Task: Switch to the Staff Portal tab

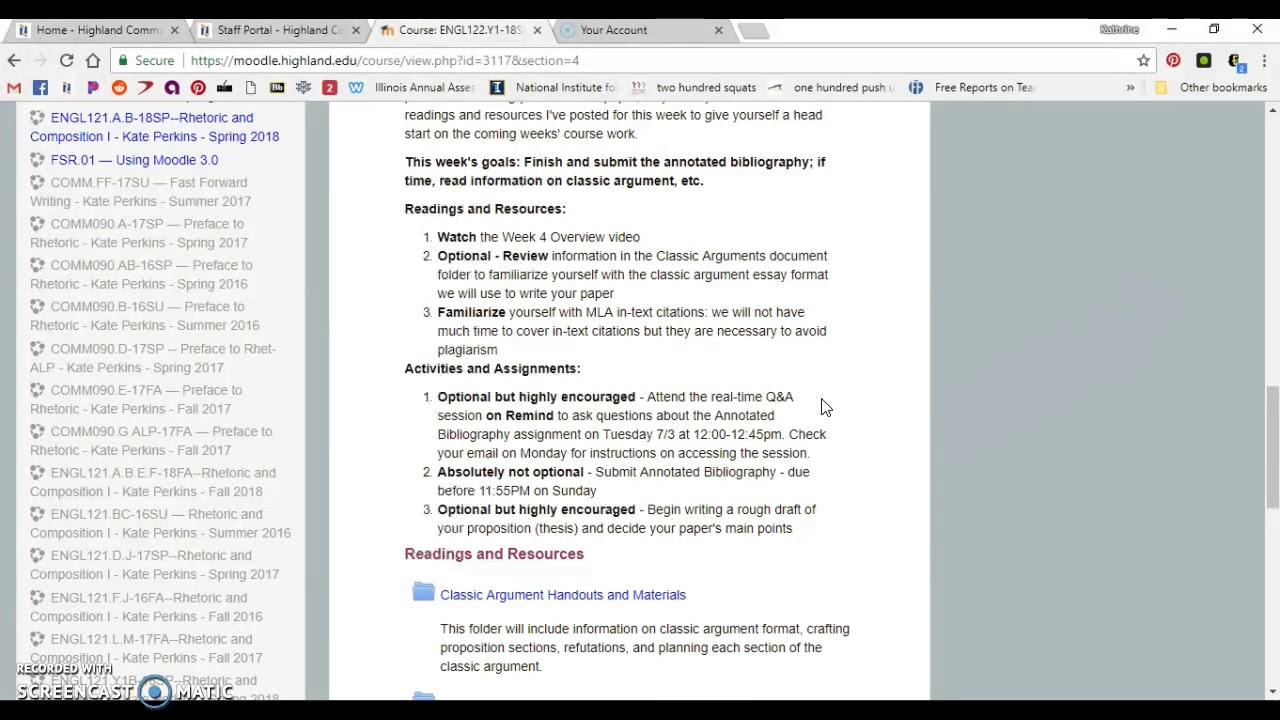Action: (279, 30)
